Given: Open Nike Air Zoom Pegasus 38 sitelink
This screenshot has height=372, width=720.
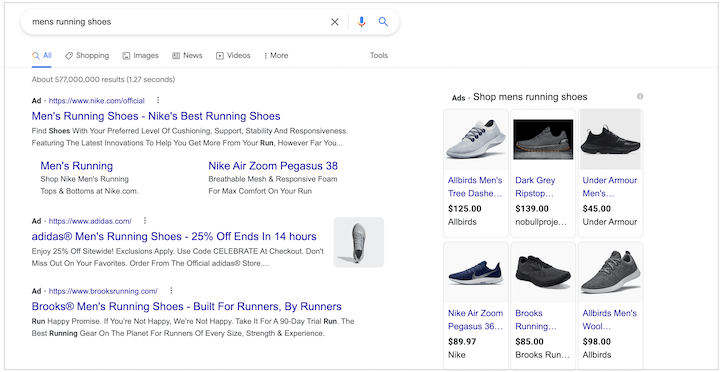Looking at the screenshot, I should (273, 166).
